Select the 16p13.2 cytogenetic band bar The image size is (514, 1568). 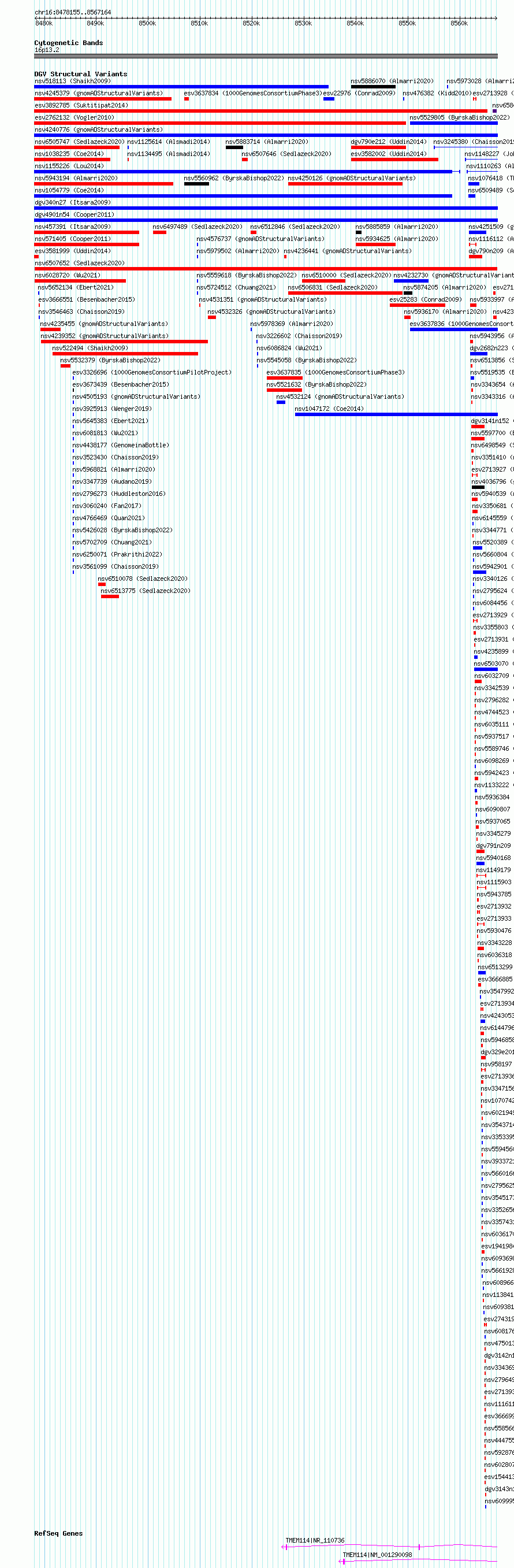[266, 56]
